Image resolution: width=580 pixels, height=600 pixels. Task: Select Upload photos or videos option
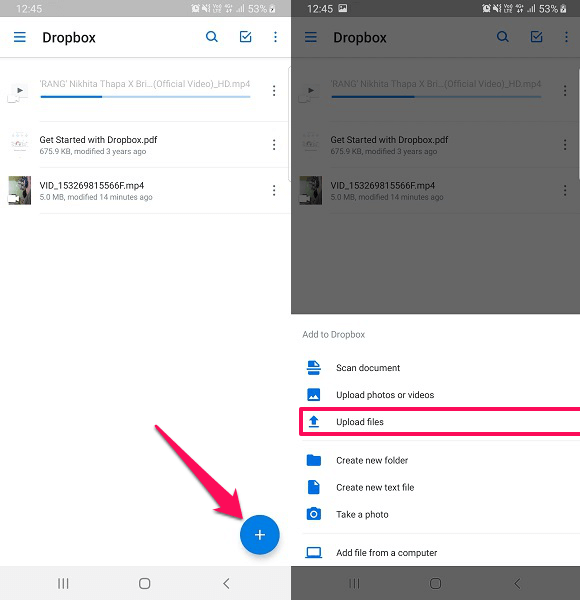point(435,395)
